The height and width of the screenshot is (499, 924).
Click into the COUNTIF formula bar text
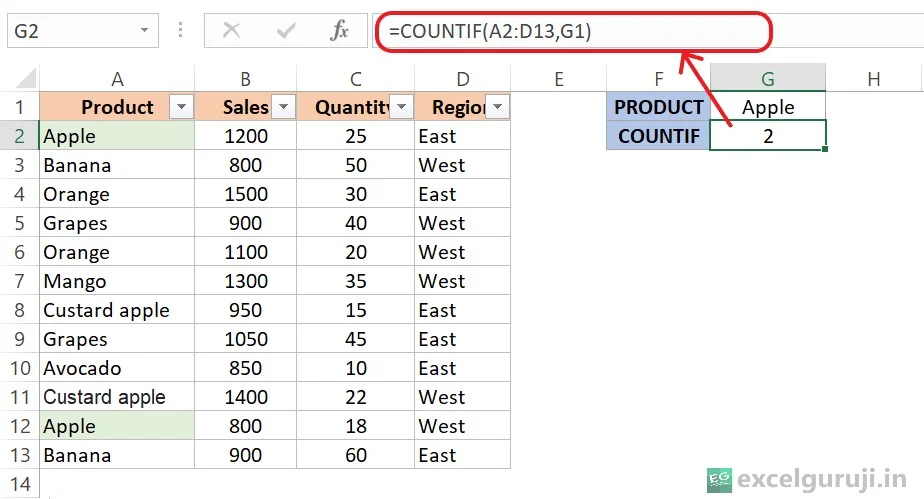click(x=490, y=31)
